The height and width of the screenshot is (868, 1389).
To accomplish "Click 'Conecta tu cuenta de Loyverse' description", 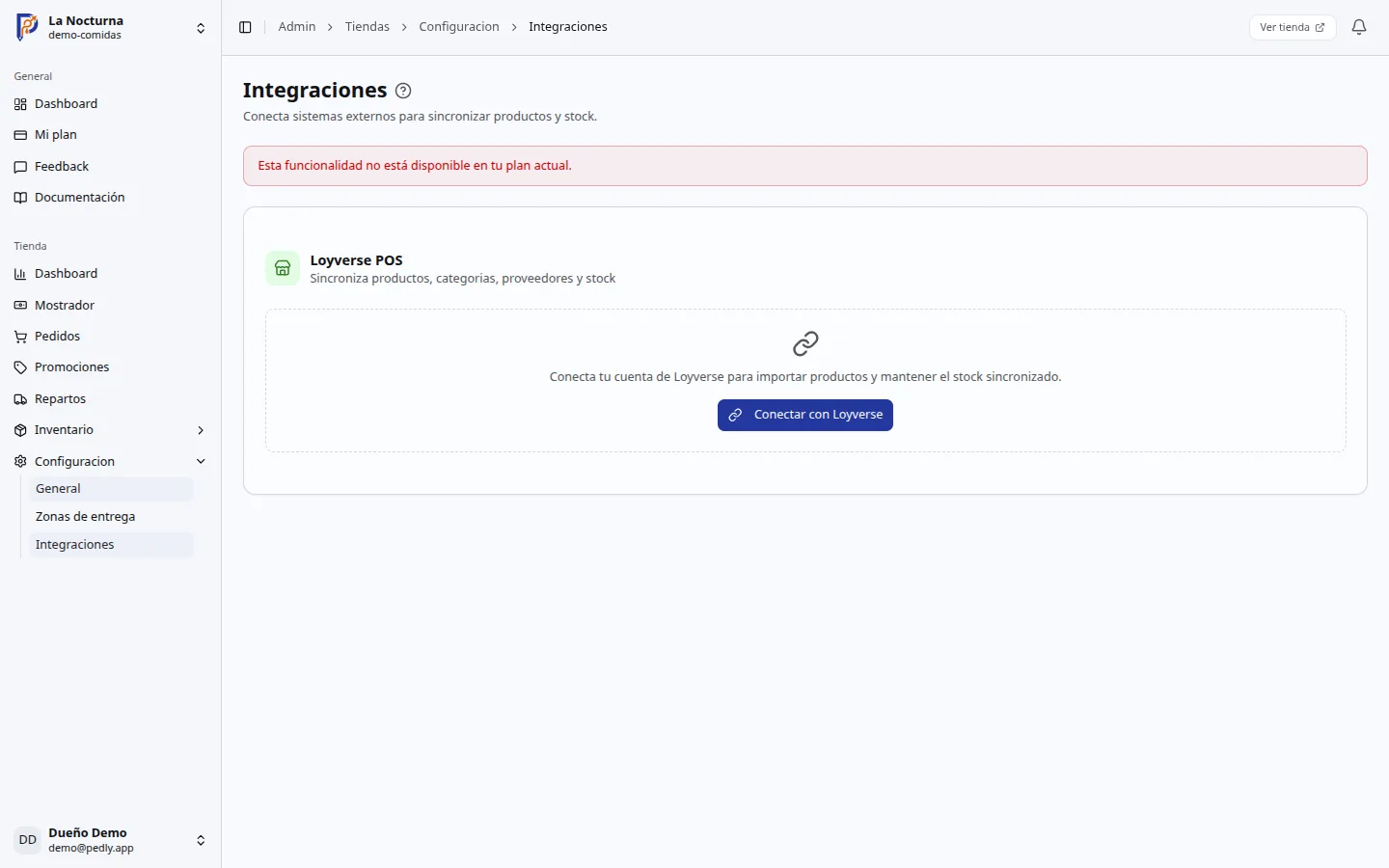I will 805,377.
